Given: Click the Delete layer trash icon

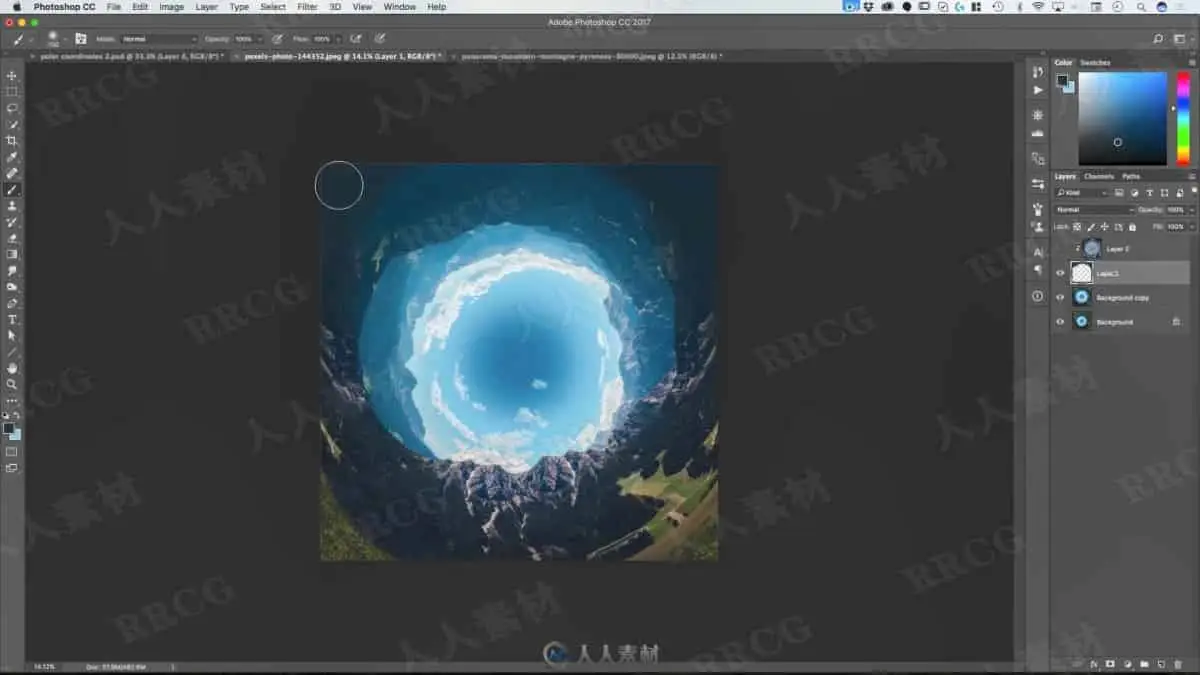Looking at the screenshot, I should tap(1177, 664).
